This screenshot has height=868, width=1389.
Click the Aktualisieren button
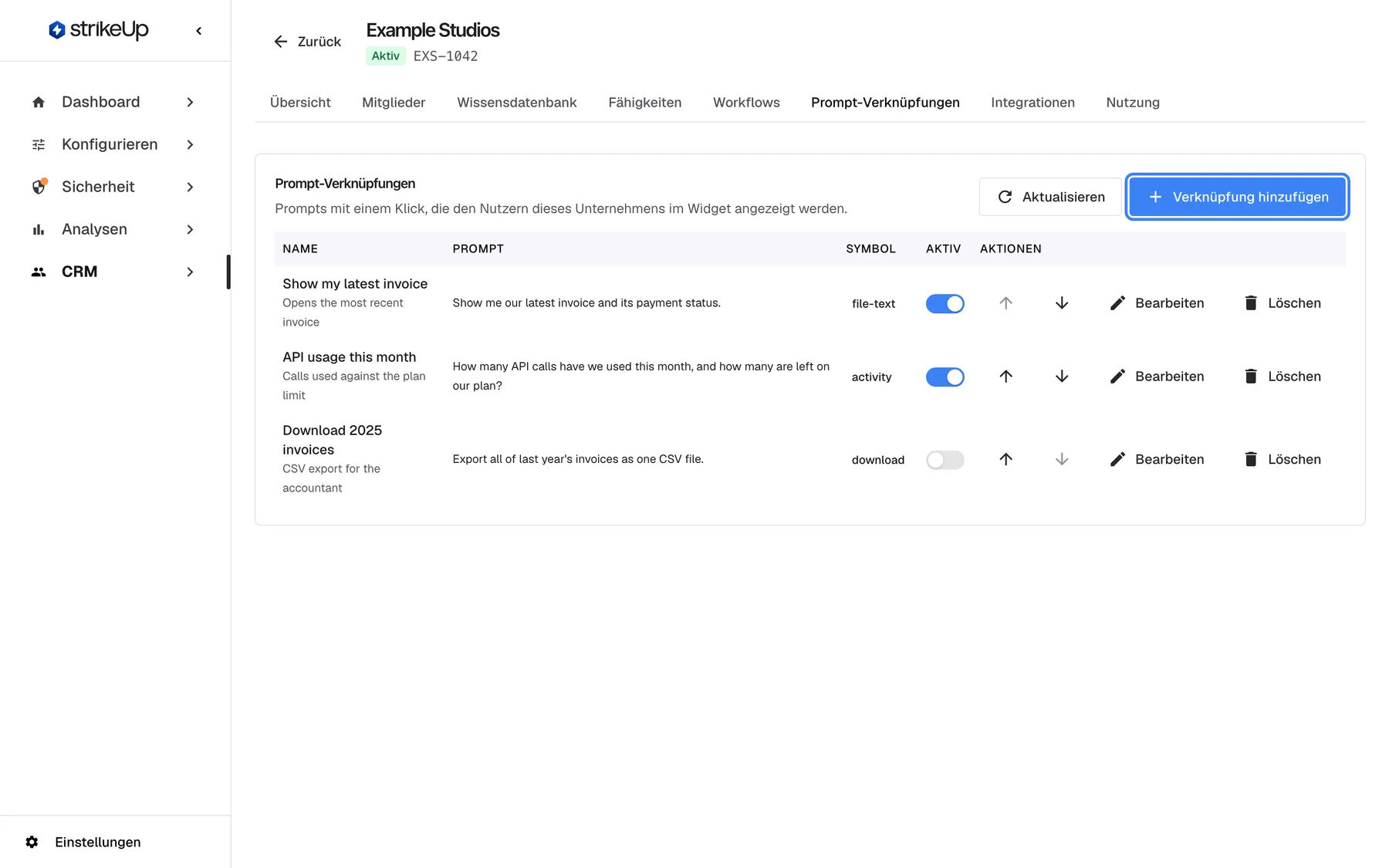pyautogui.click(x=1050, y=197)
